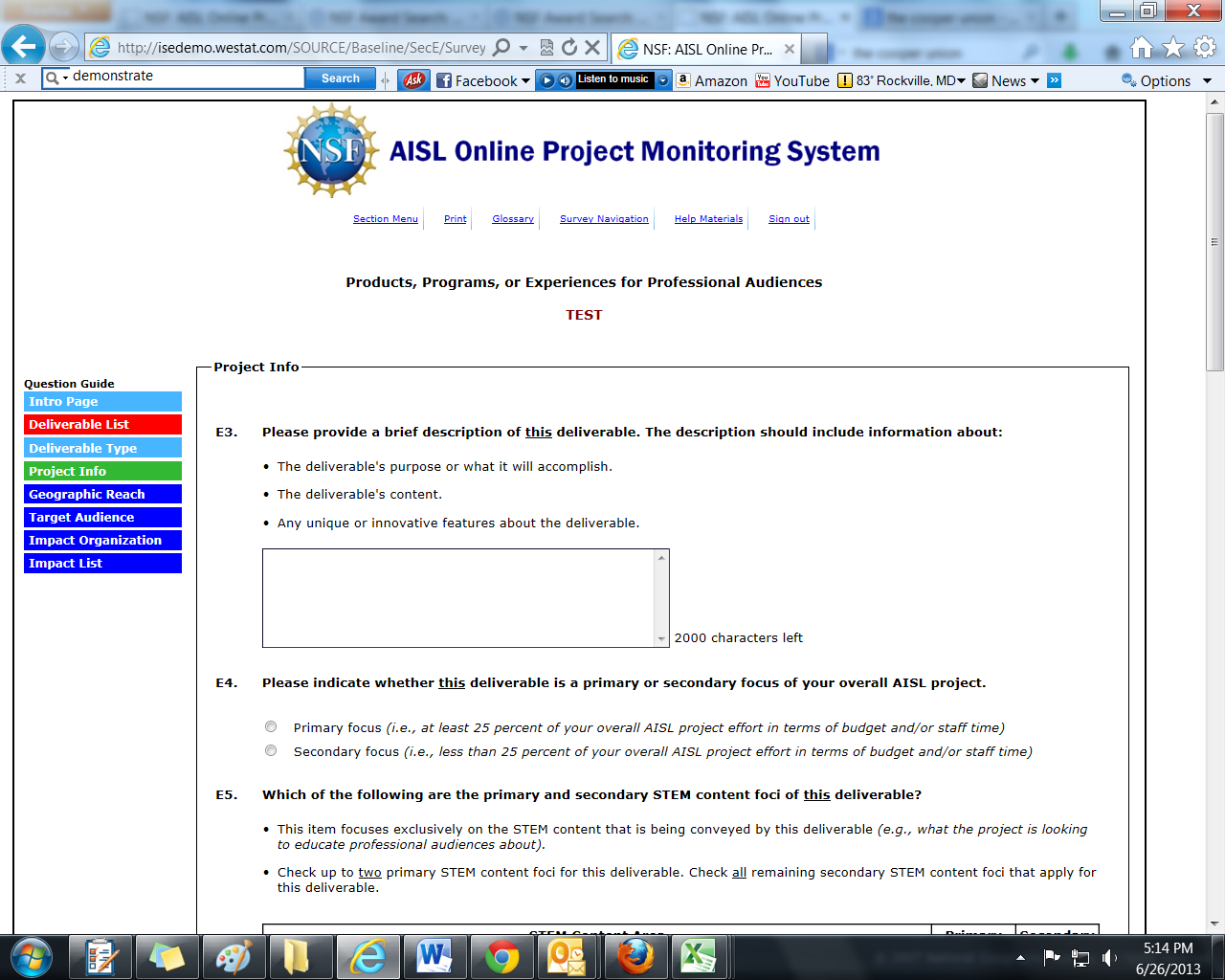Select Project Info in Question Guide
Viewport: 1225px width, 980px height.
pyautogui.click(x=102, y=471)
